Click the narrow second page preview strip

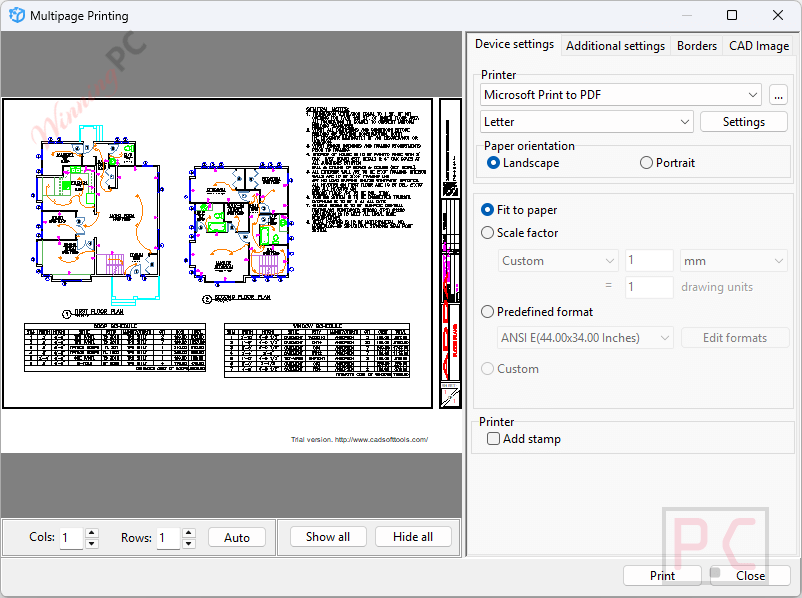click(x=451, y=254)
